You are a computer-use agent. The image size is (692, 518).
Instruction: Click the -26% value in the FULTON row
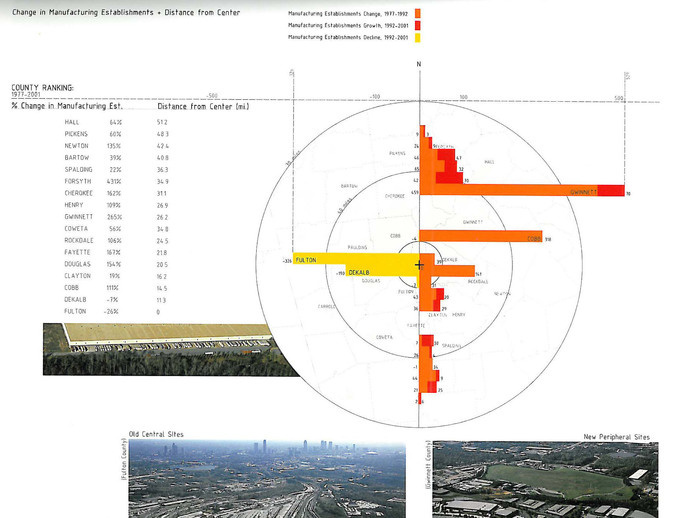click(x=111, y=311)
